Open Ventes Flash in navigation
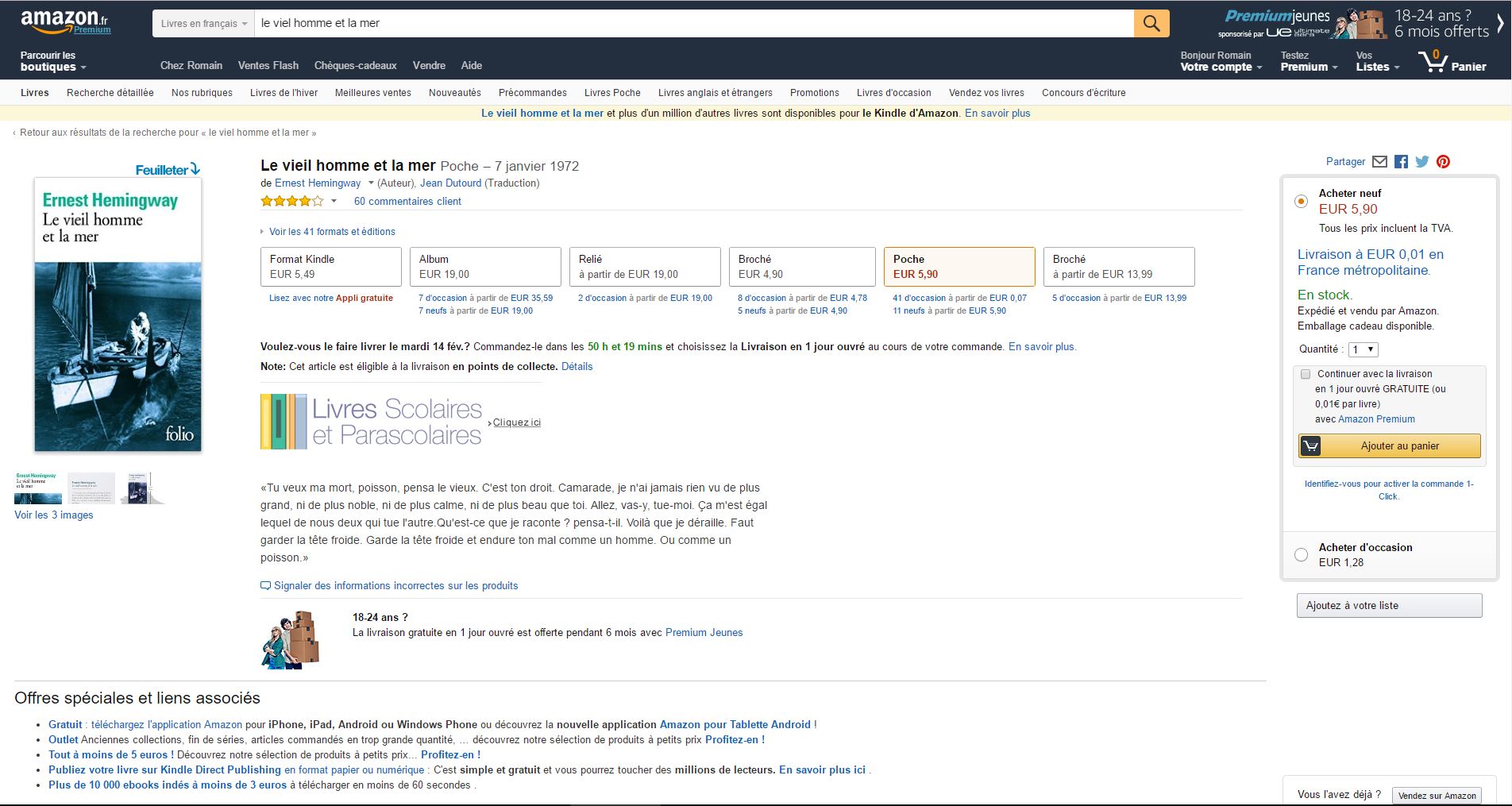Image resolution: width=1512 pixels, height=806 pixels. pos(268,66)
